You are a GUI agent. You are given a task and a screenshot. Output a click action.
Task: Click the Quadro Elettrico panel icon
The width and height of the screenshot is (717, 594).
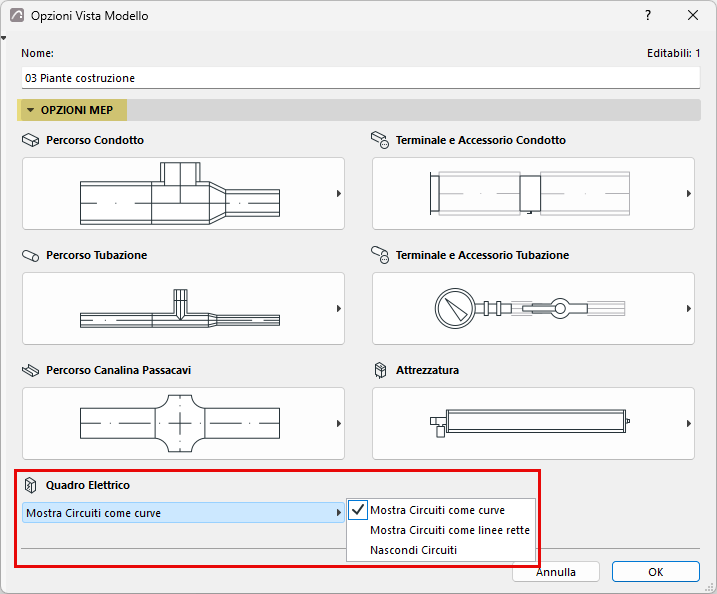tap(31, 485)
